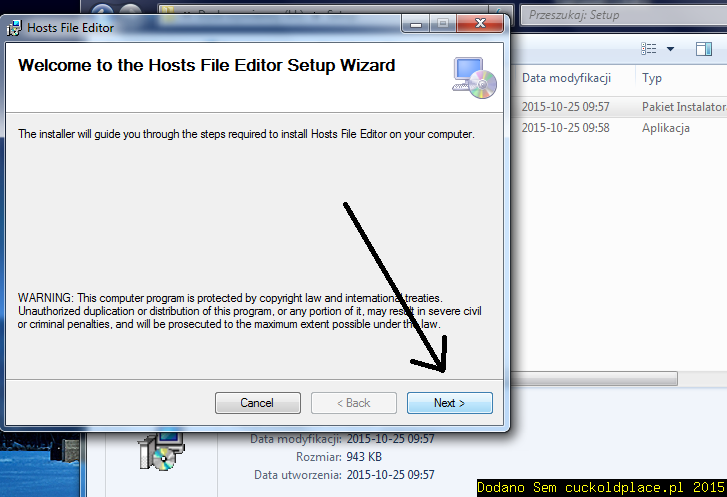Image resolution: width=727 pixels, height=497 pixels.
Task: Select the Aplikacja file row
Action: 619,128
